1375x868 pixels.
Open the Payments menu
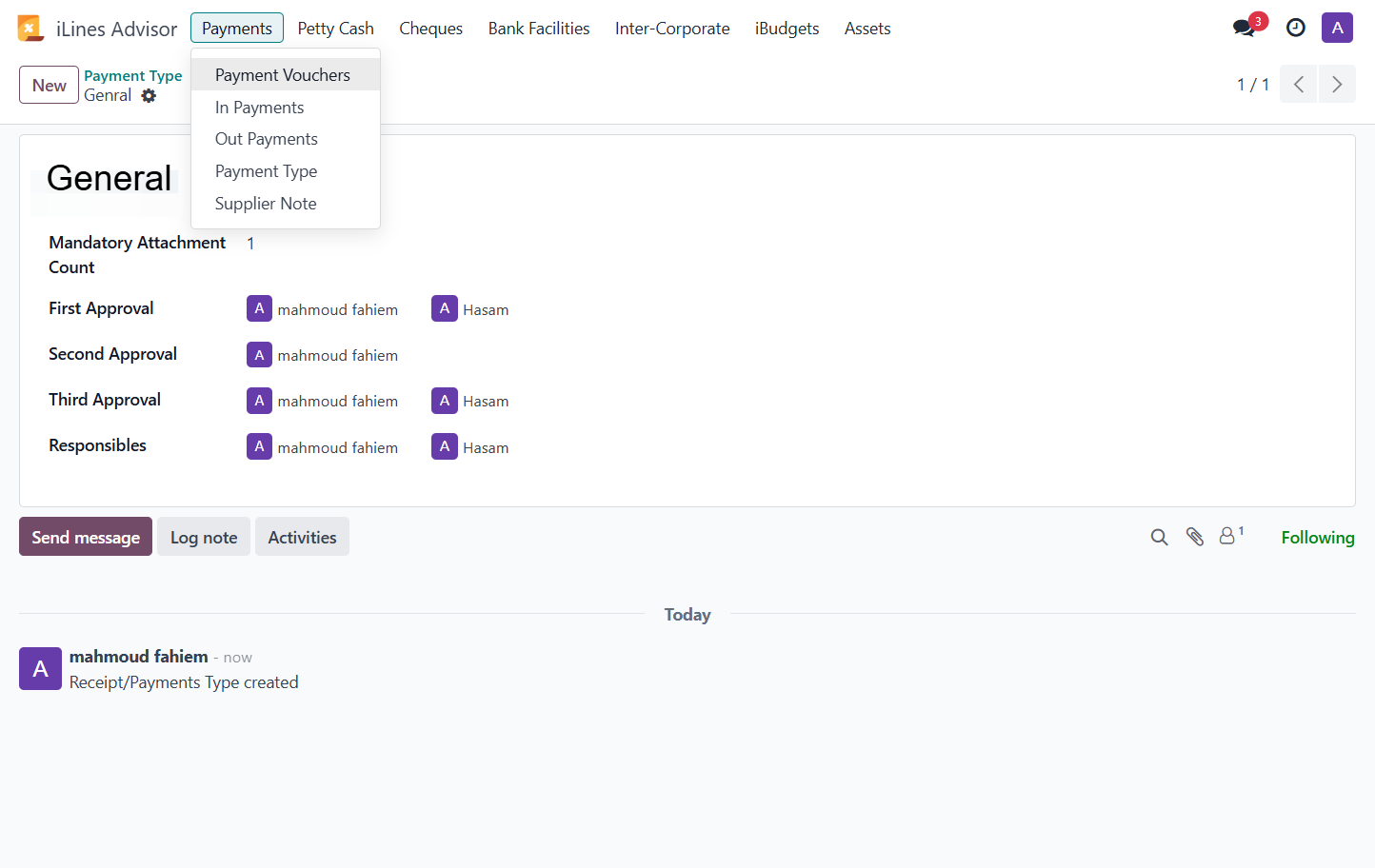click(237, 28)
